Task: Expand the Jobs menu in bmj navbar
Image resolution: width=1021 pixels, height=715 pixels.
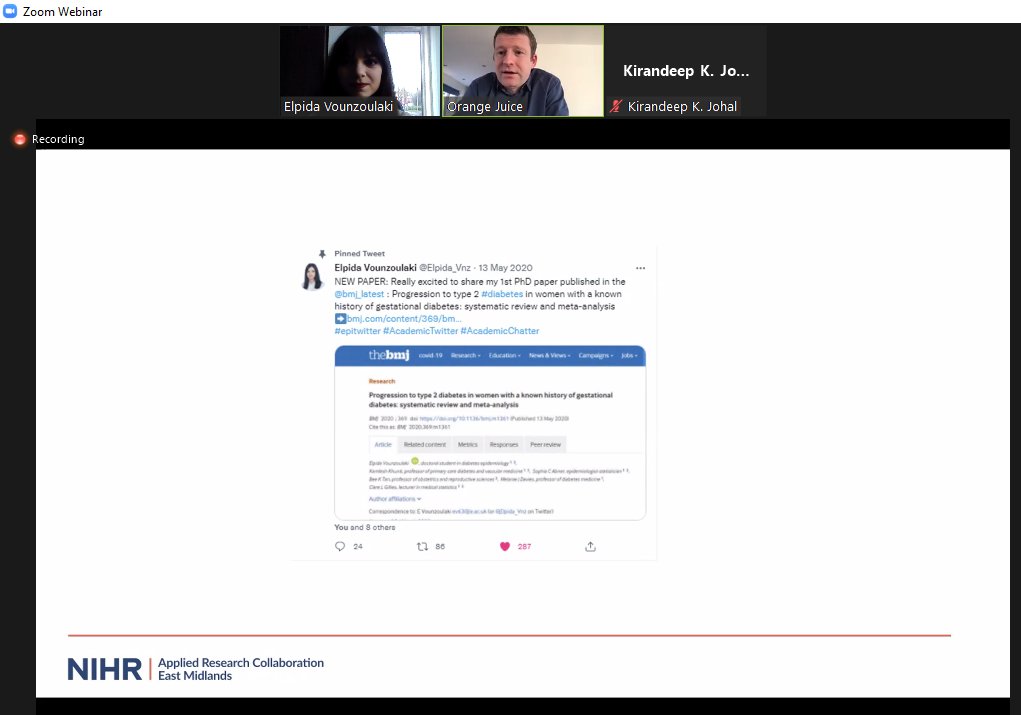Action: (629, 356)
